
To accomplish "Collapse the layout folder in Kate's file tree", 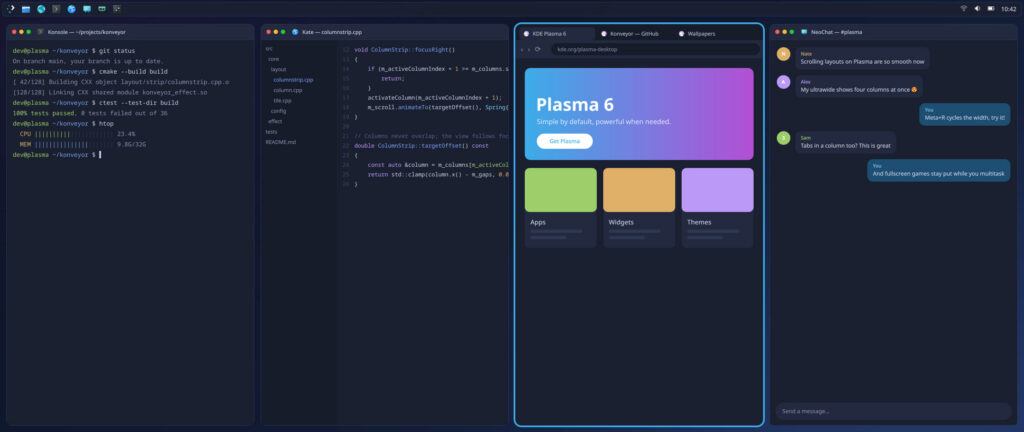I will pyautogui.click(x=278, y=69).
